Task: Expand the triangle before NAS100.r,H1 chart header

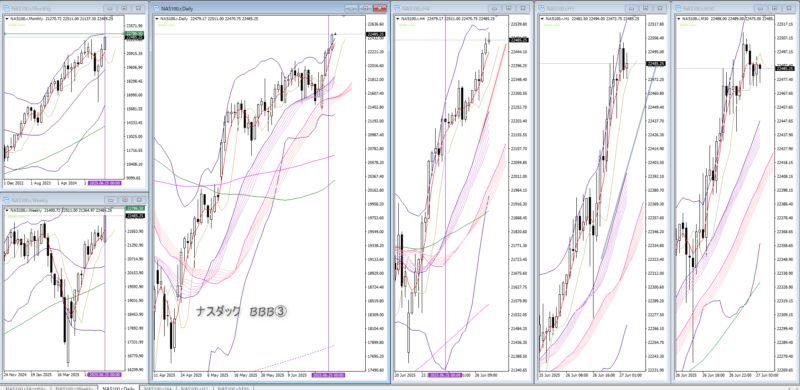Action: coord(543,18)
